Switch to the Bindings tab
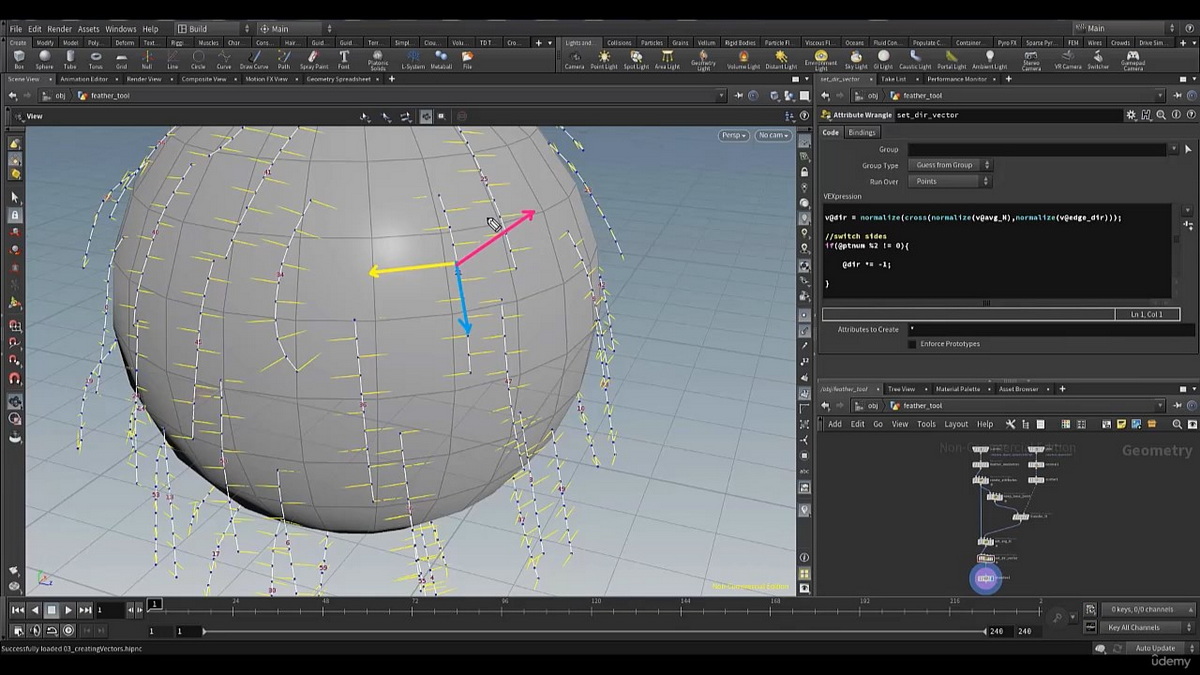Image resolution: width=1200 pixels, height=675 pixels. pyautogui.click(x=861, y=132)
